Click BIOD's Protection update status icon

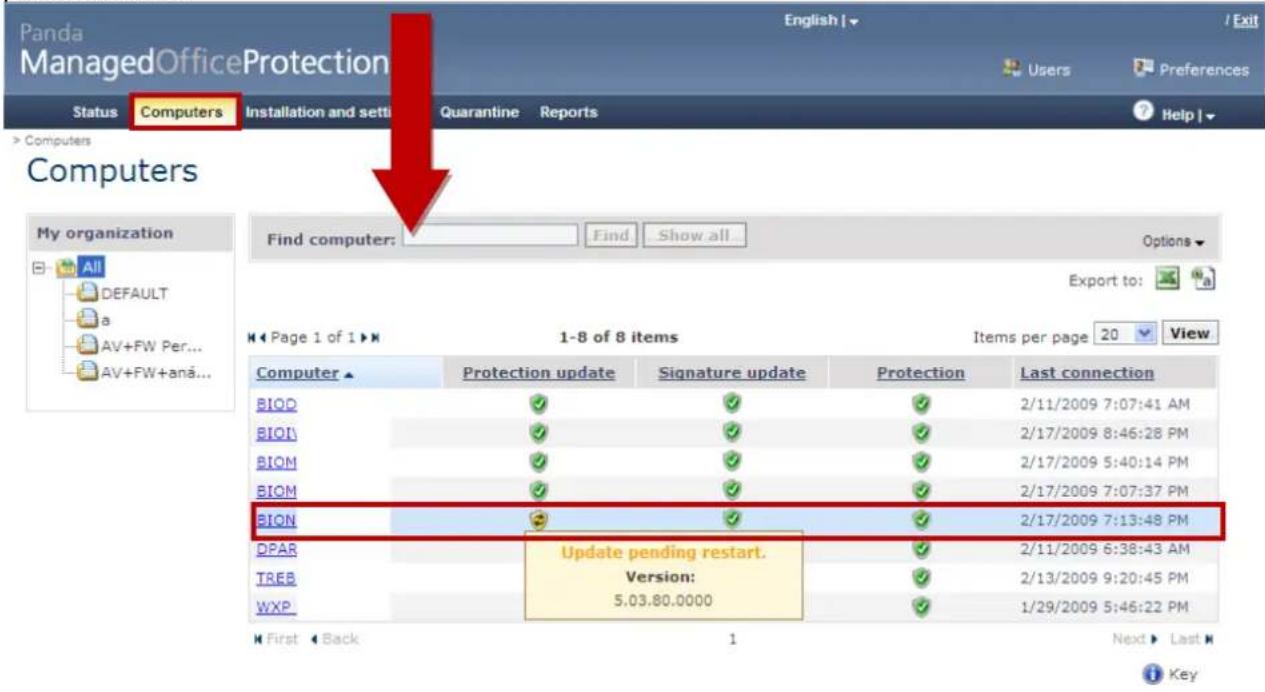(x=538, y=406)
